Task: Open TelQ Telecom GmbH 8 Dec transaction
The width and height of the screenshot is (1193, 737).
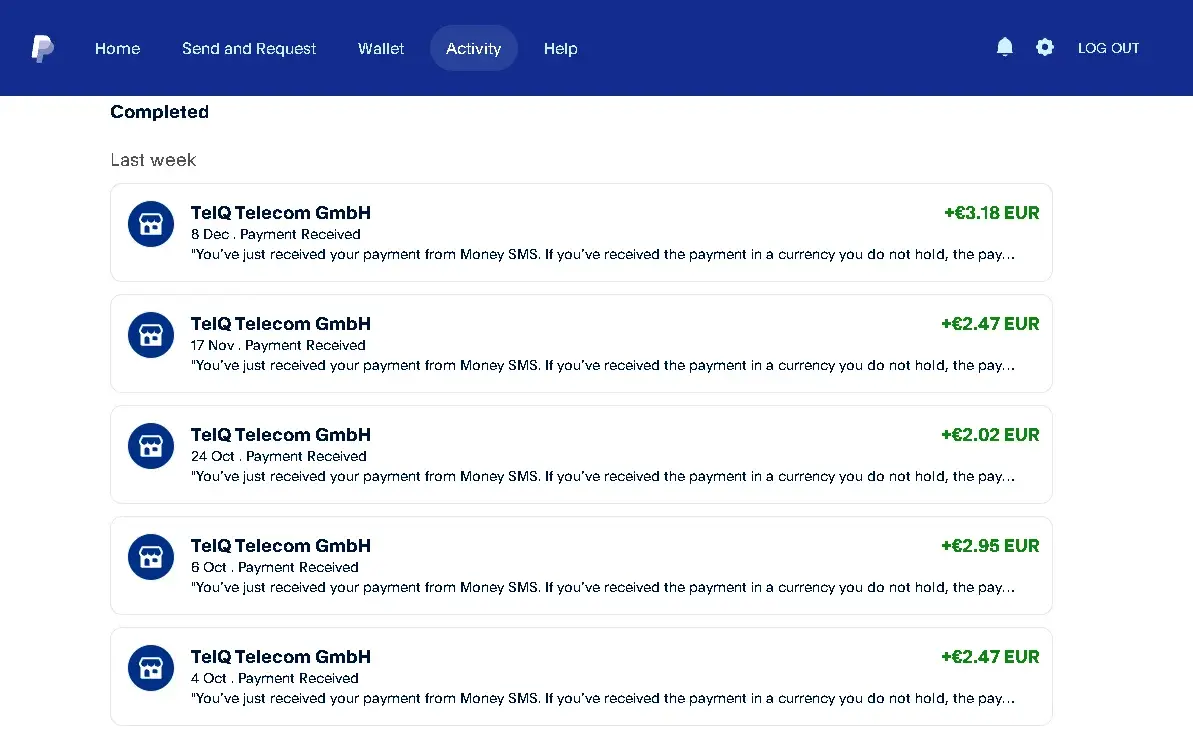Action: coord(581,232)
